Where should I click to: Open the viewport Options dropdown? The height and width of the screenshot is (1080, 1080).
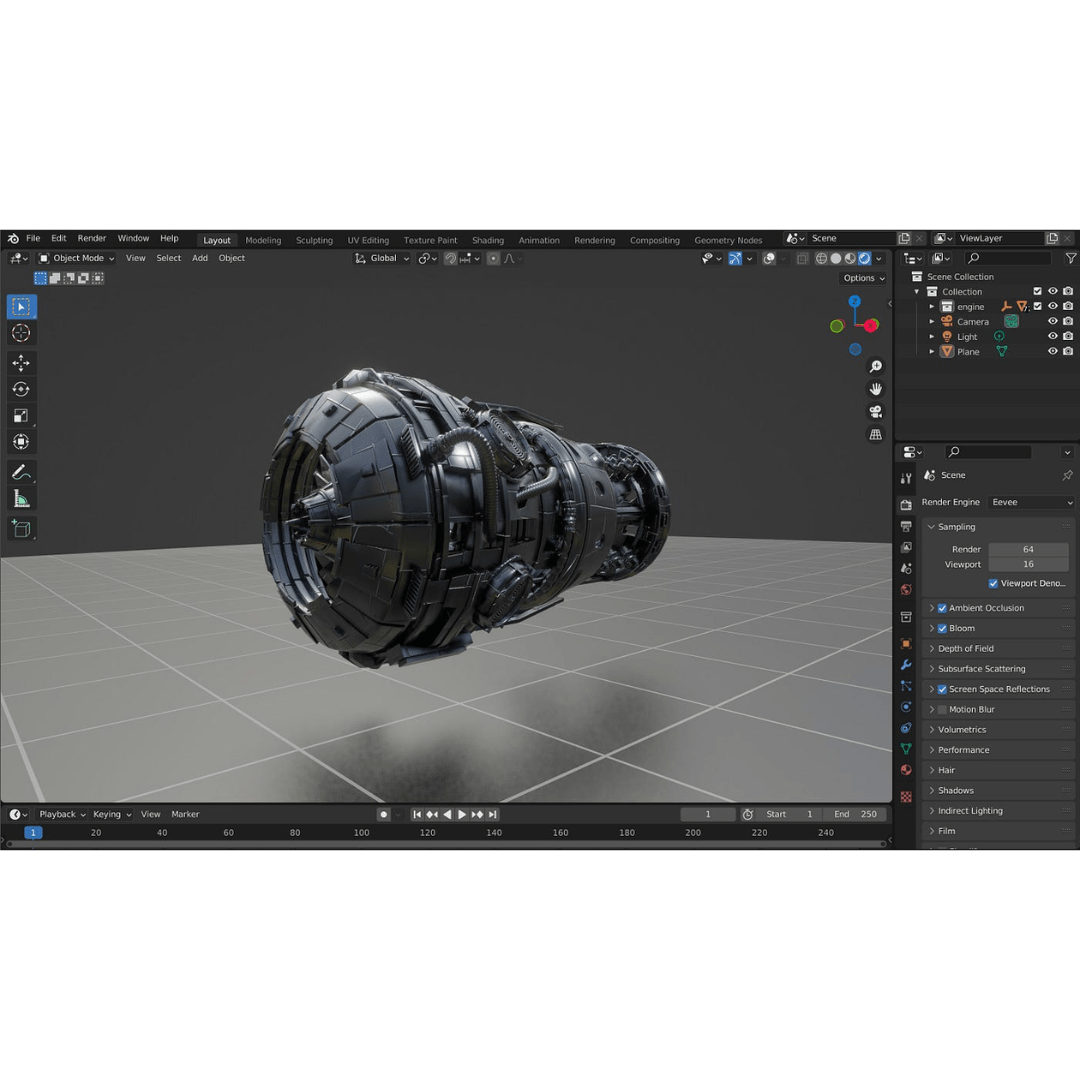click(864, 278)
